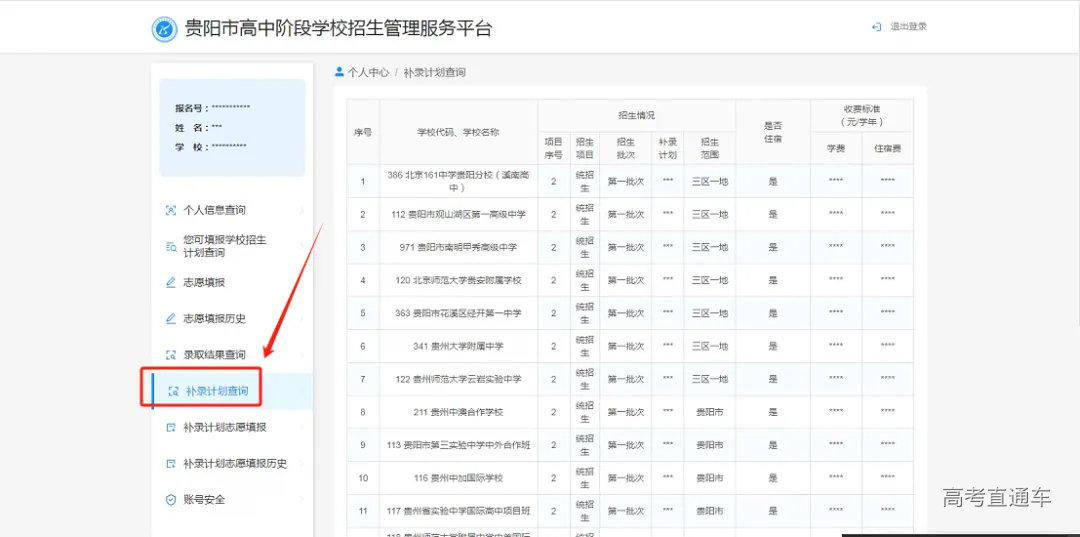Click the 志愿填报 pencil icon
This screenshot has width=1080, height=537.
point(172,282)
